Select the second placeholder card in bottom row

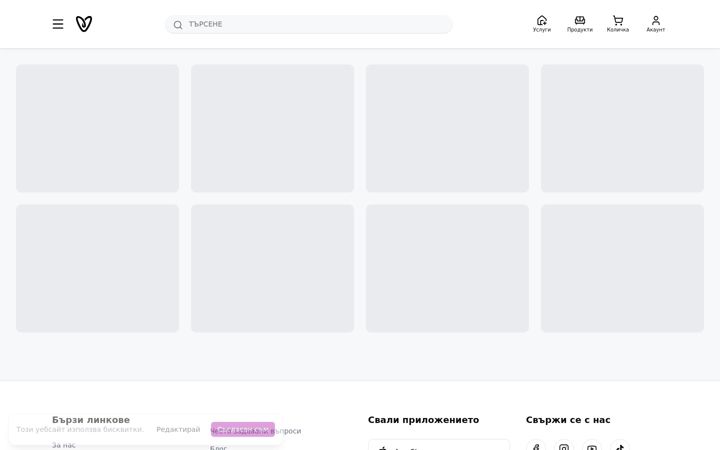pyautogui.click(x=272, y=268)
